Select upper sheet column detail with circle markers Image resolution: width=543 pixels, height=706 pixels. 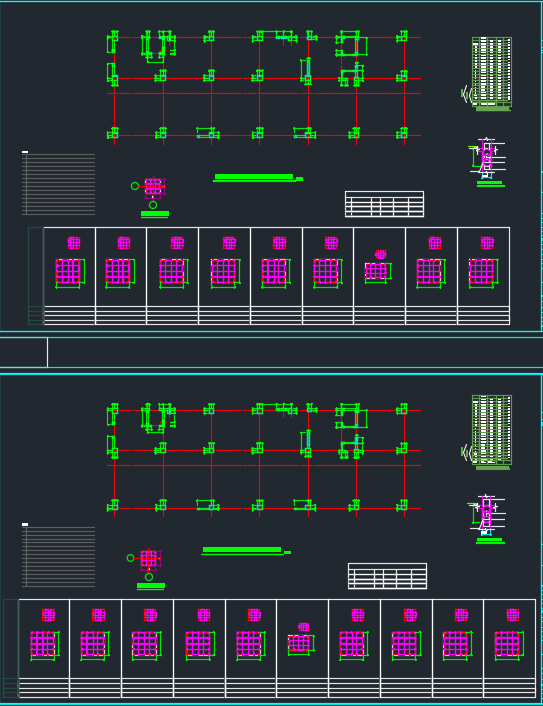pyautogui.click(x=149, y=193)
